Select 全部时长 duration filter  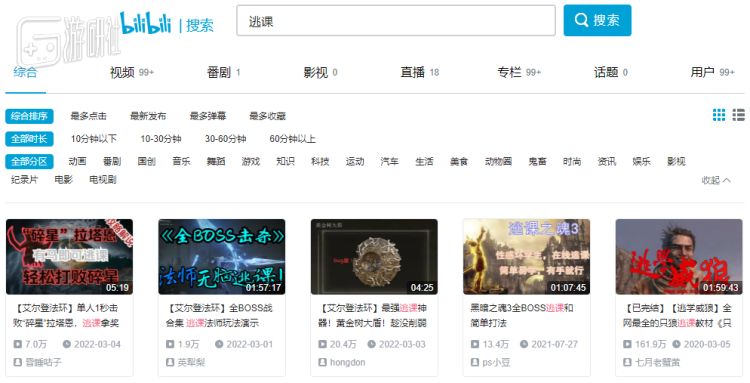coord(29,139)
